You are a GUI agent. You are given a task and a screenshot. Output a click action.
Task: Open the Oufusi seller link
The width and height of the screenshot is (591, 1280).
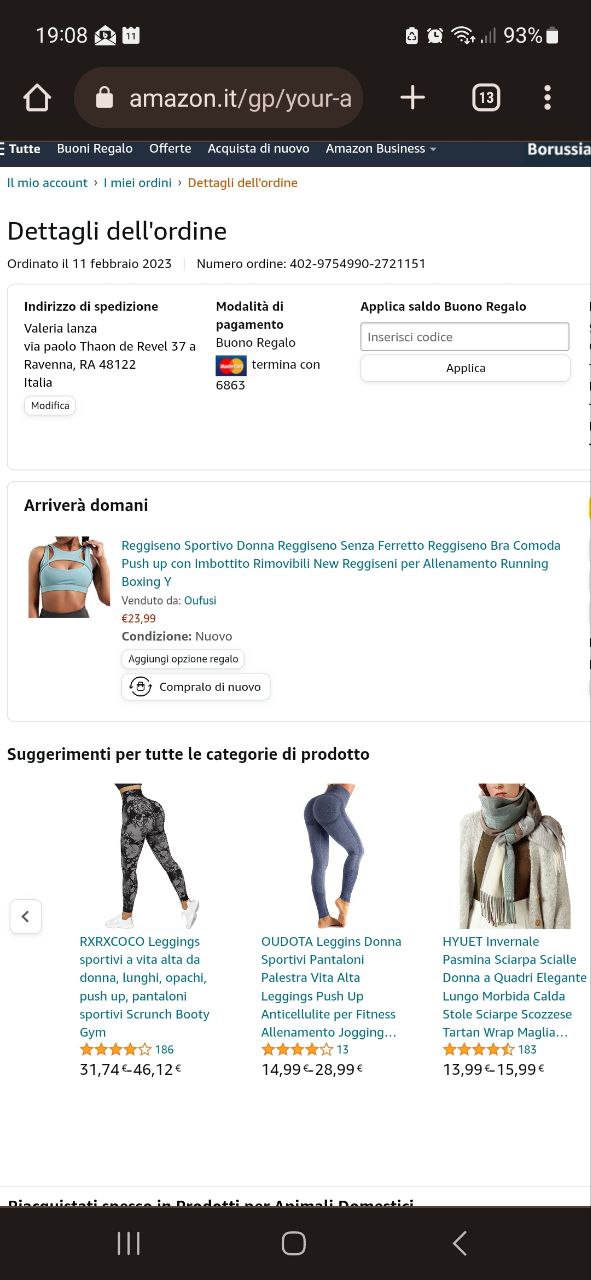click(200, 601)
